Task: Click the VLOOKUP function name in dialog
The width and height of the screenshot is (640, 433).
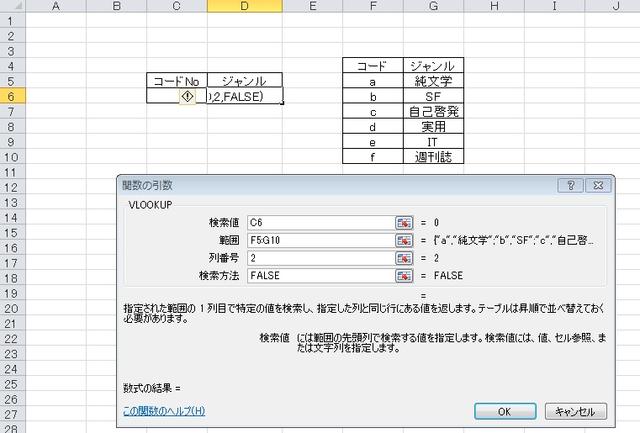Action: [x=151, y=205]
